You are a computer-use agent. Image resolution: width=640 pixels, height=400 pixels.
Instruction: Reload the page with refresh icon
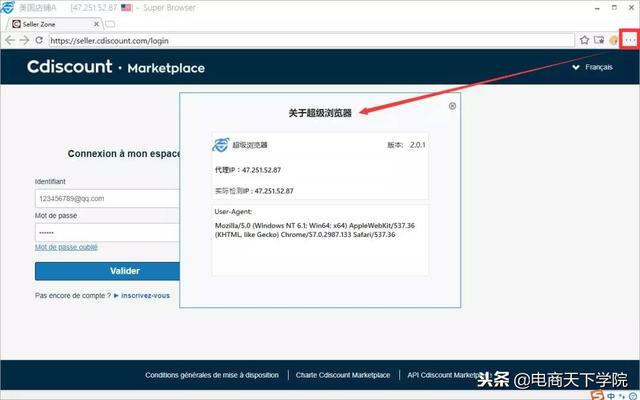point(39,40)
